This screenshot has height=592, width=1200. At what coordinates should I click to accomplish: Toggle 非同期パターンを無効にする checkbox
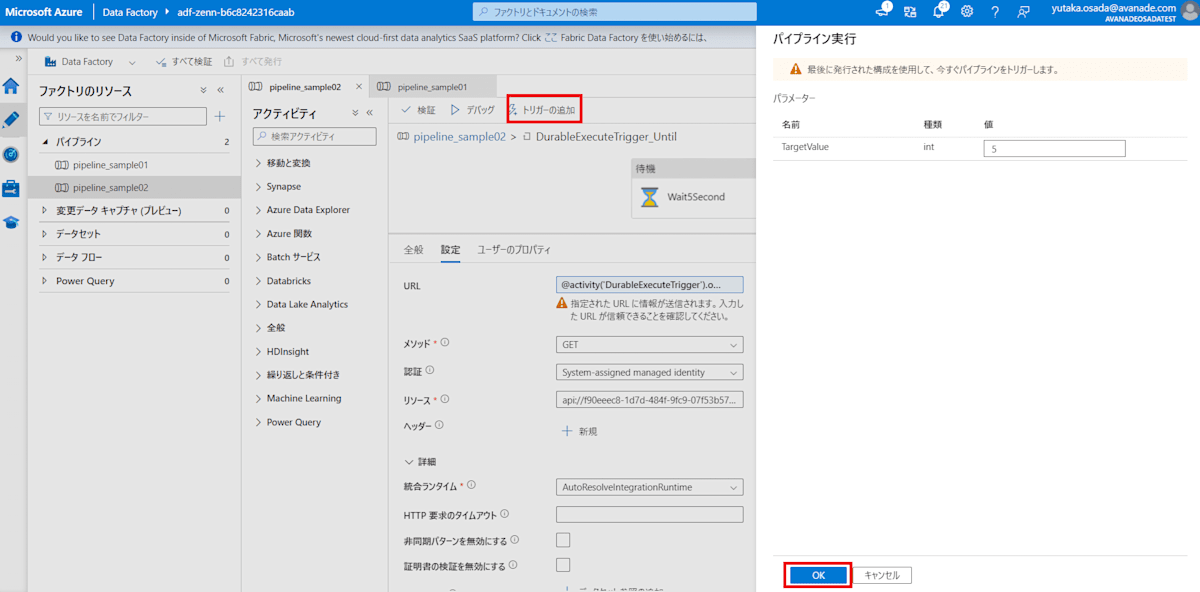pyautogui.click(x=563, y=540)
